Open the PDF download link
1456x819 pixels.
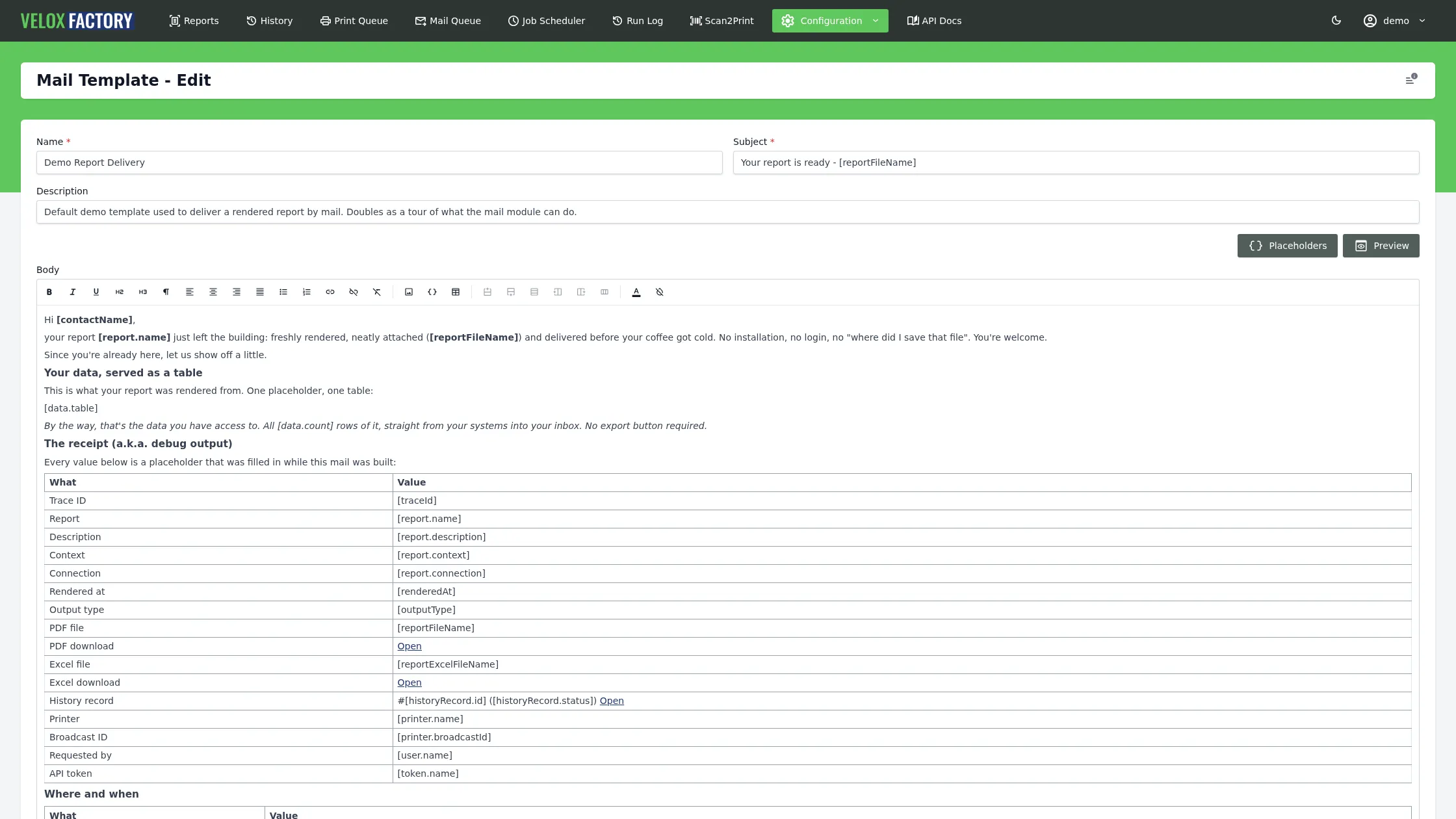tap(409, 646)
